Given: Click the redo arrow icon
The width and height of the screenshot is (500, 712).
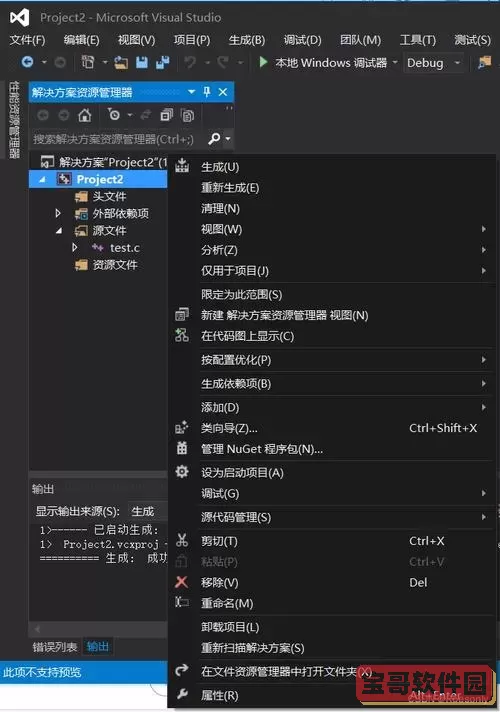Looking at the screenshot, I should (x=223, y=62).
